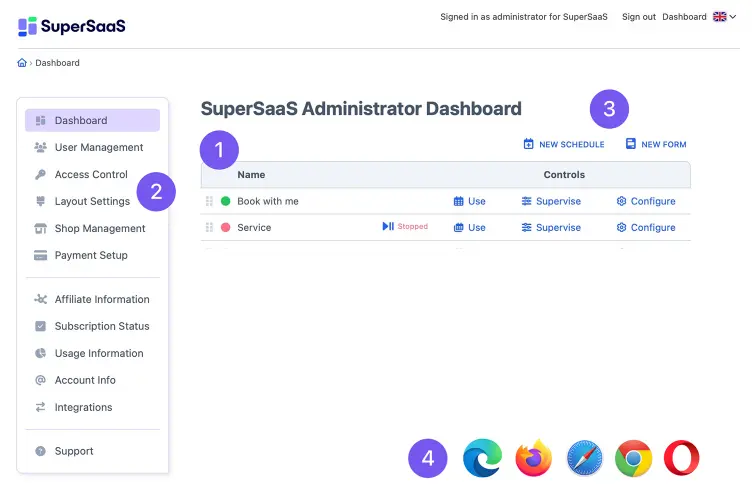Click the Dashboard sidebar icon

pos(40,120)
